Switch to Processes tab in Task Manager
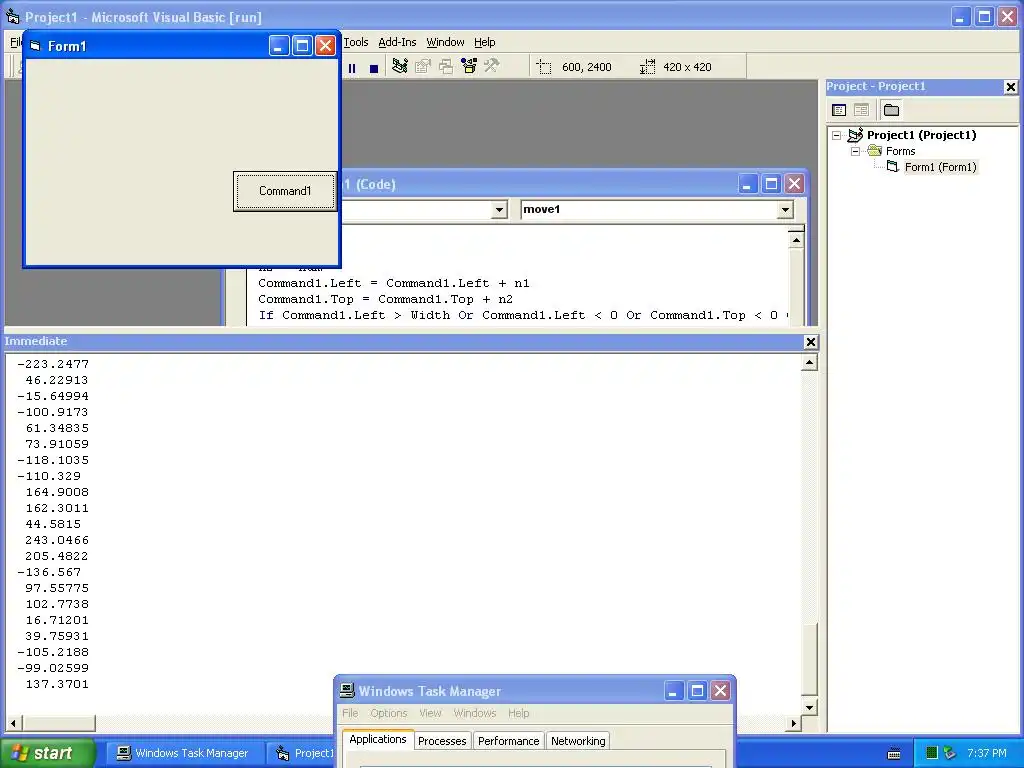1024x768 pixels. [x=442, y=741]
